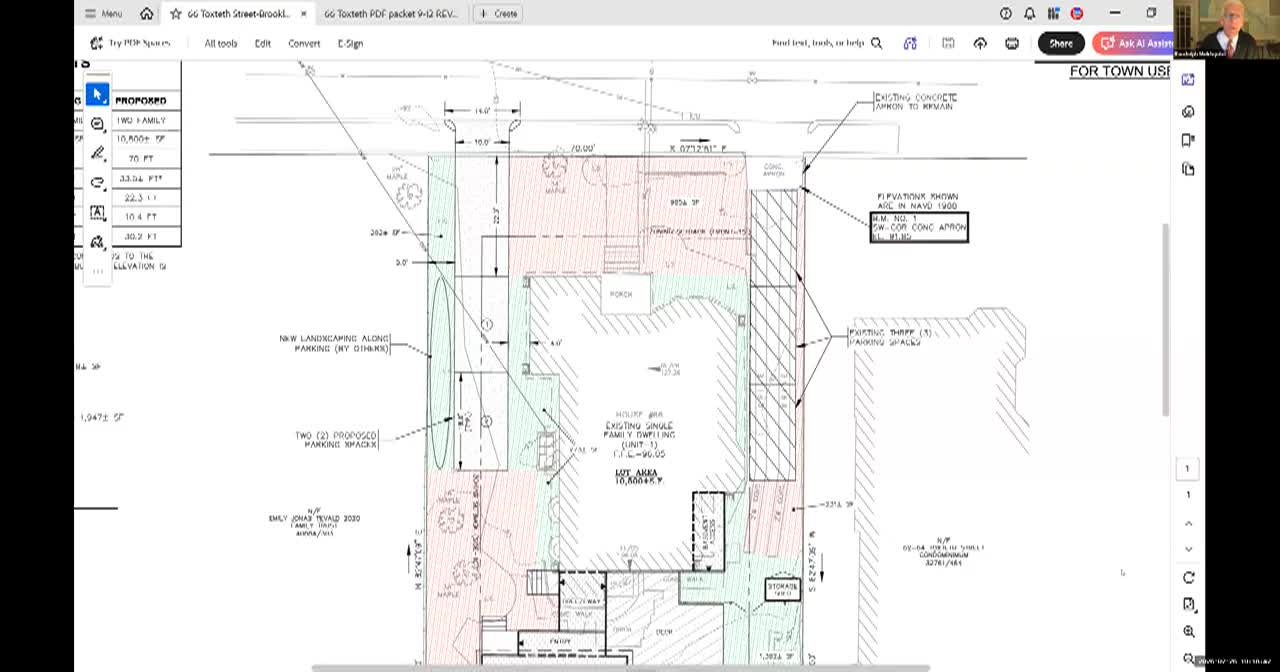Click the Find text magnifier icon
This screenshot has height=672, width=1280.
[x=876, y=43]
